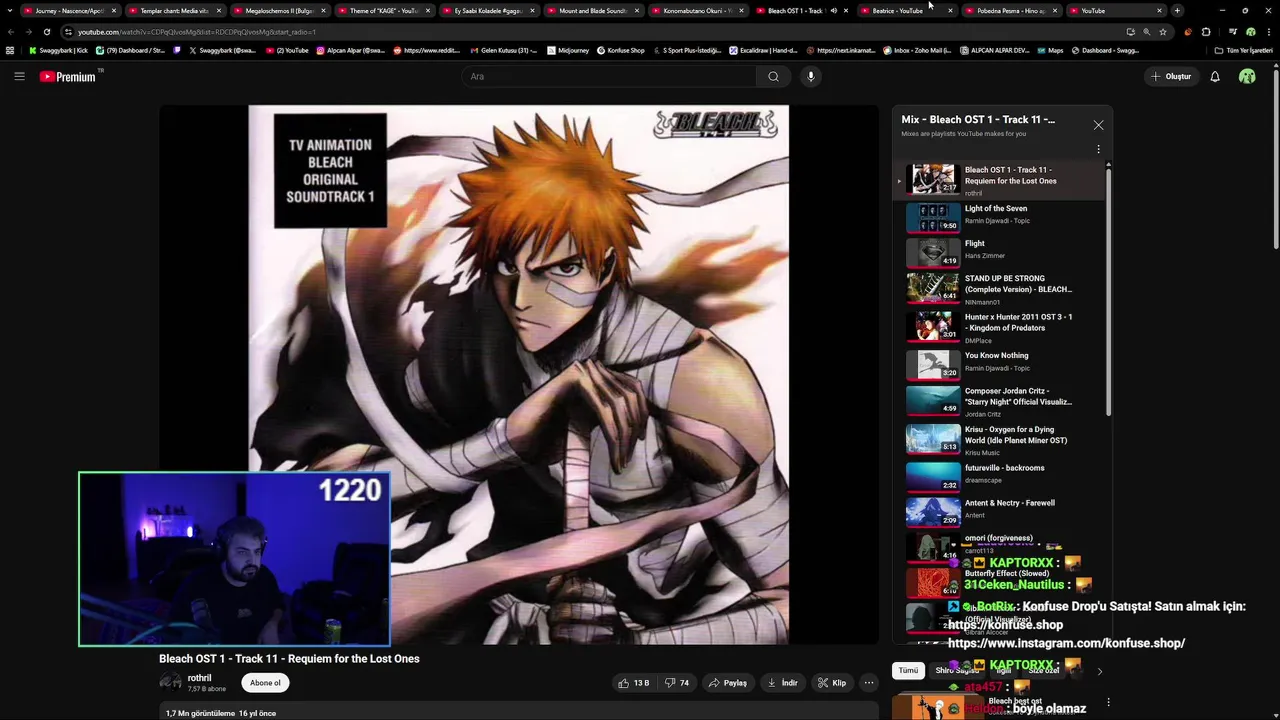The width and height of the screenshot is (1280, 720).
Task: Play Hunter x Hunter 2011 OST 3 item
Action: (x=1000, y=327)
